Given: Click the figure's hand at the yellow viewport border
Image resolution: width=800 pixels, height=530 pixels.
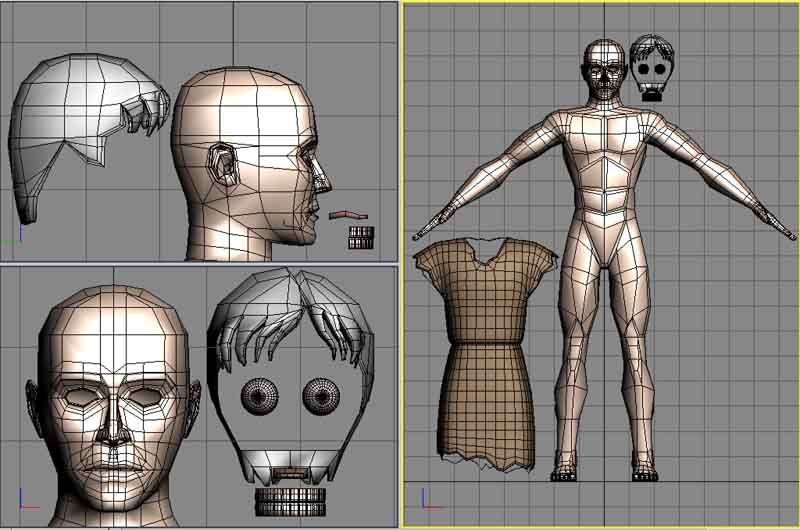Looking at the screenshot, I should [777, 223].
